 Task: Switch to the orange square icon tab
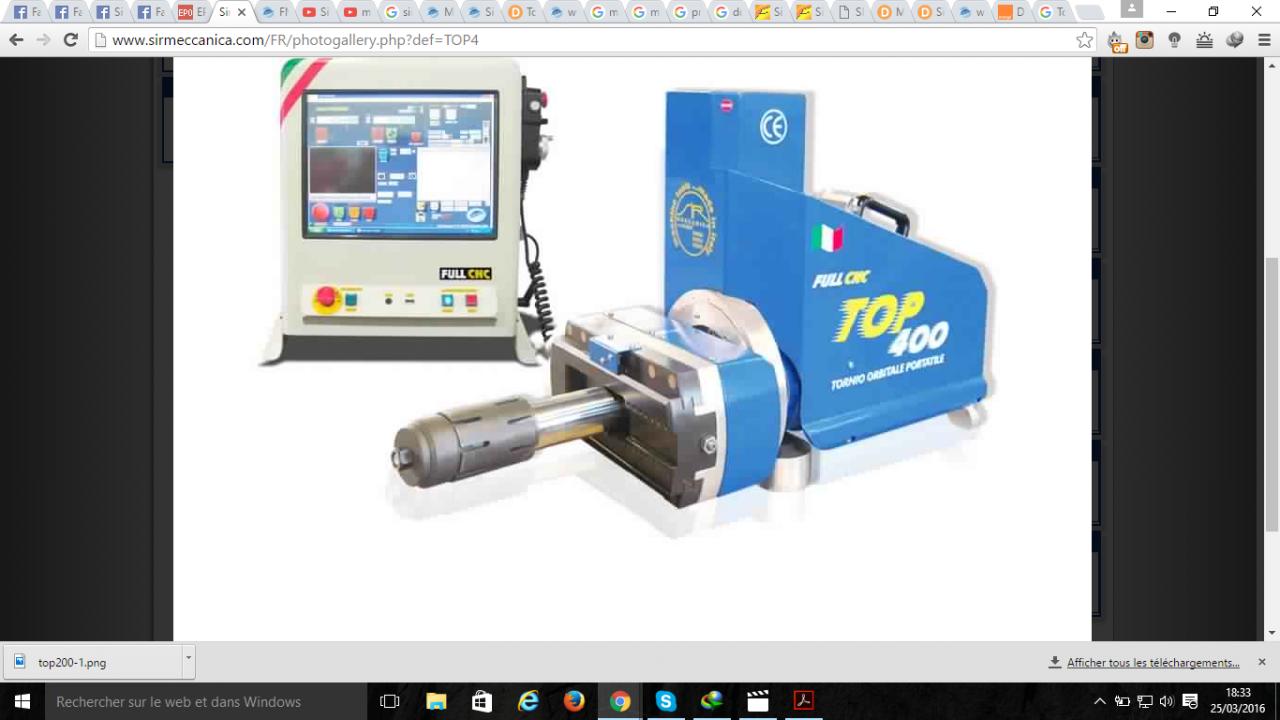[x=1011, y=13]
